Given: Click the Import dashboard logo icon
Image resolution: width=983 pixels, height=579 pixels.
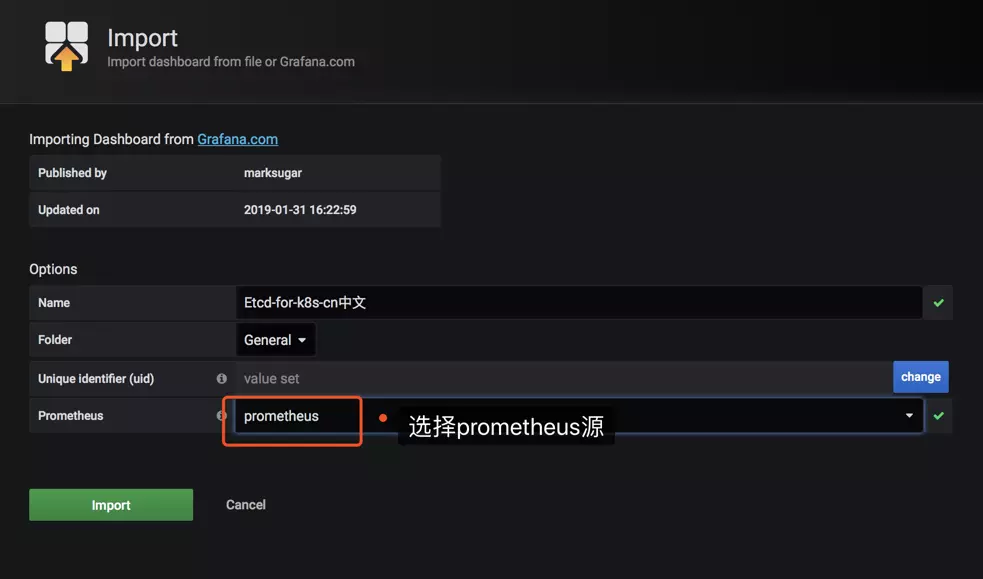Looking at the screenshot, I should 66,46.
